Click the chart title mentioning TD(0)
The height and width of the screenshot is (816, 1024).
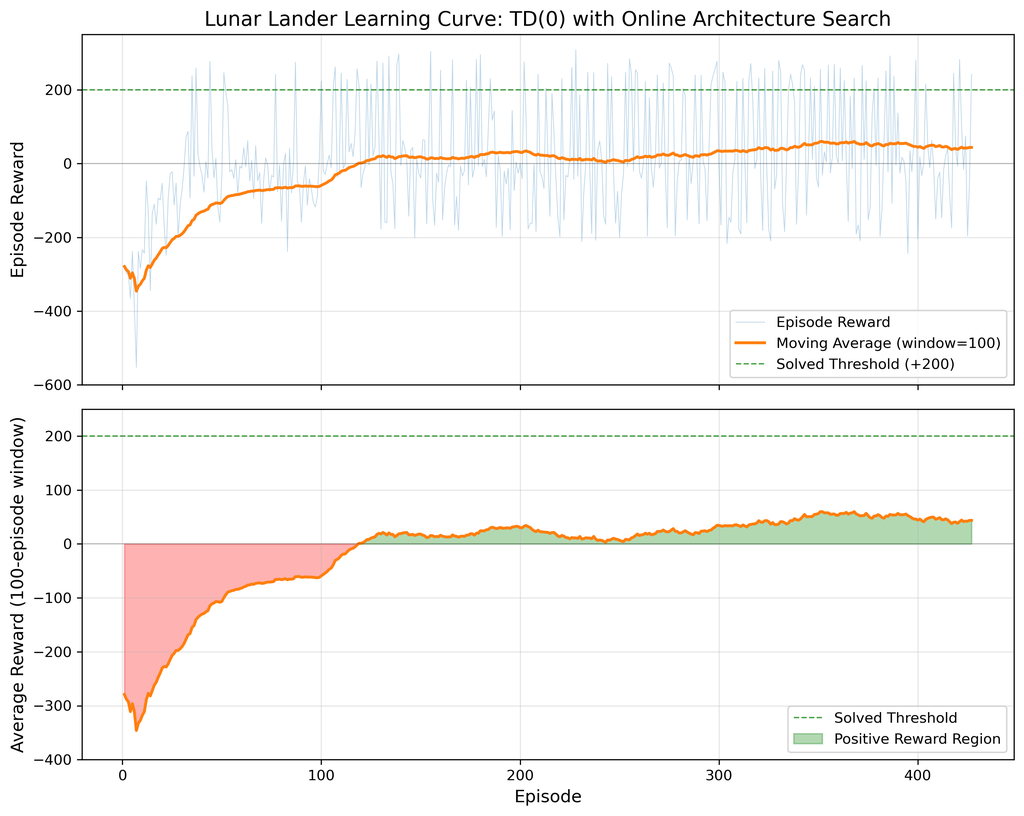click(547, 18)
